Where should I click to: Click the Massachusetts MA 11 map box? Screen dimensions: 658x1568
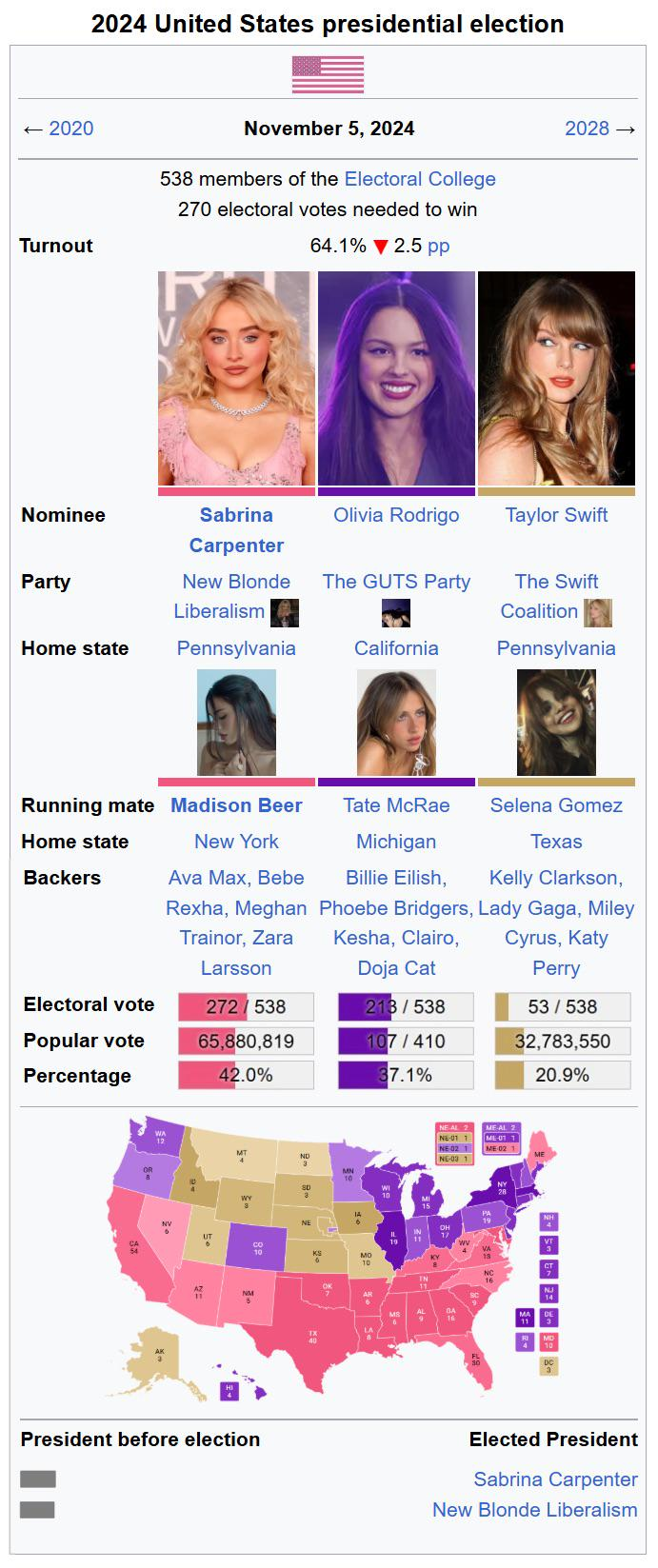pyautogui.click(x=524, y=1318)
